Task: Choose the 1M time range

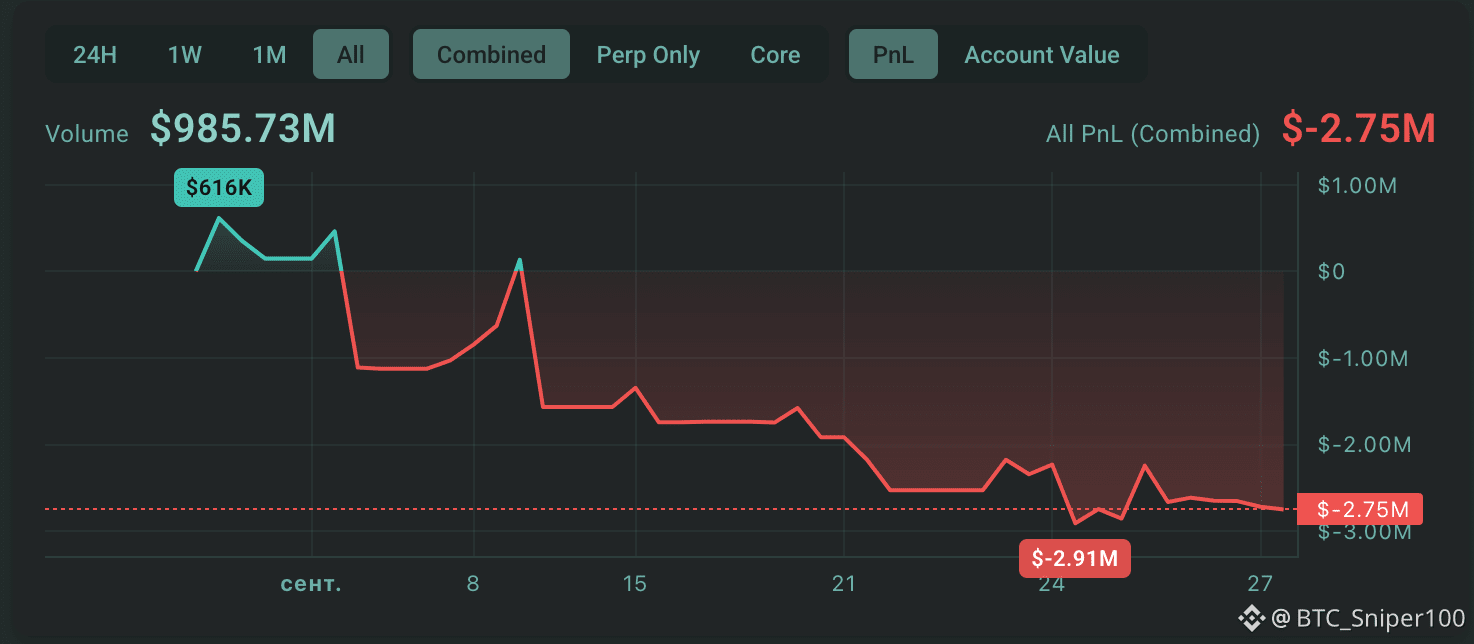Action: (x=269, y=55)
